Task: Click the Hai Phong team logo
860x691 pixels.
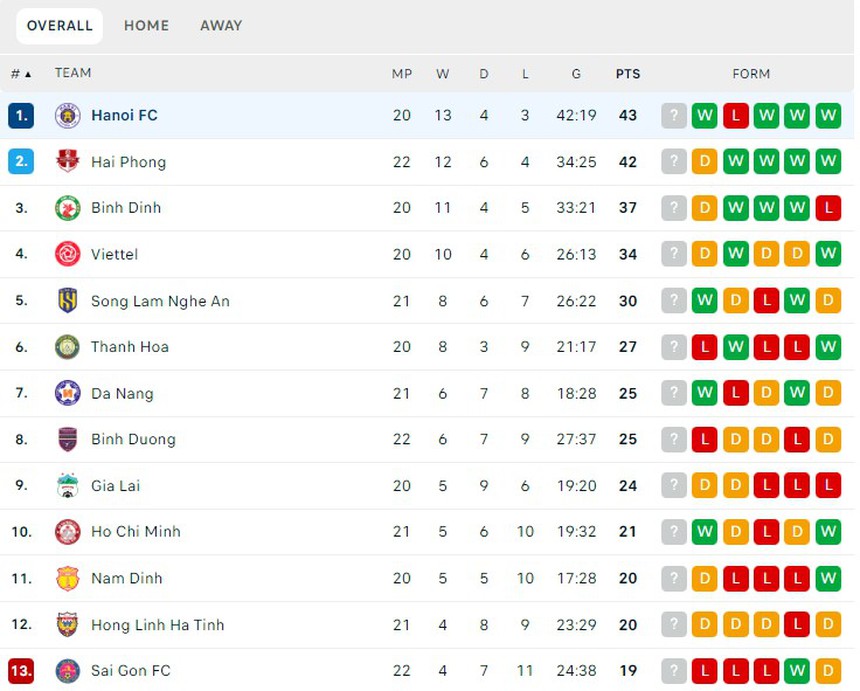Action: pos(66,161)
